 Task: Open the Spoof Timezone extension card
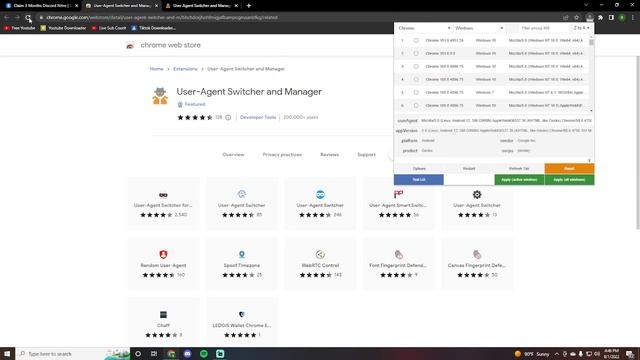click(x=242, y=263)
